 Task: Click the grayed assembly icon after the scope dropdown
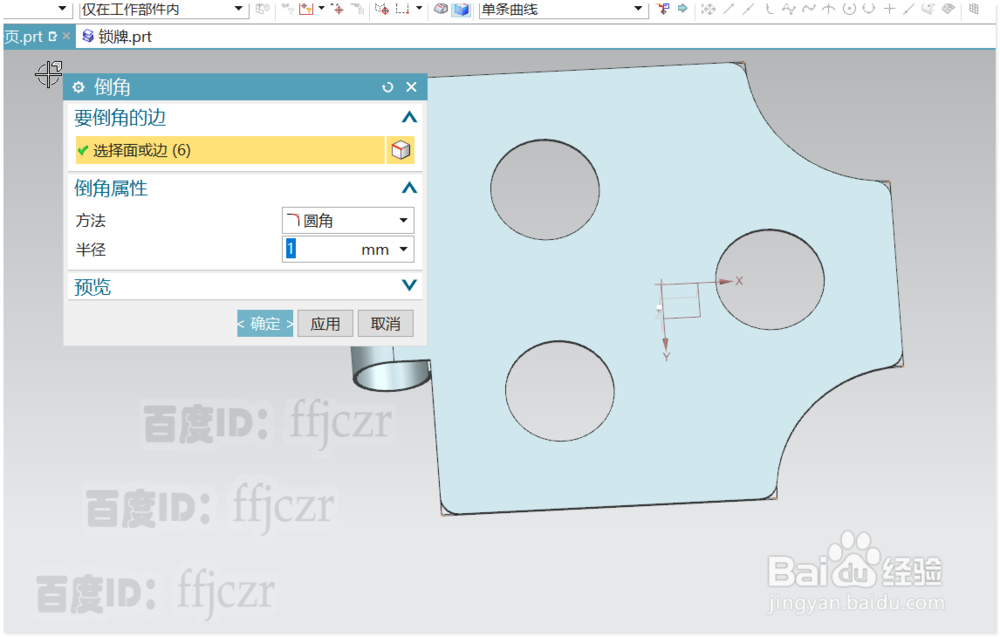262,8
